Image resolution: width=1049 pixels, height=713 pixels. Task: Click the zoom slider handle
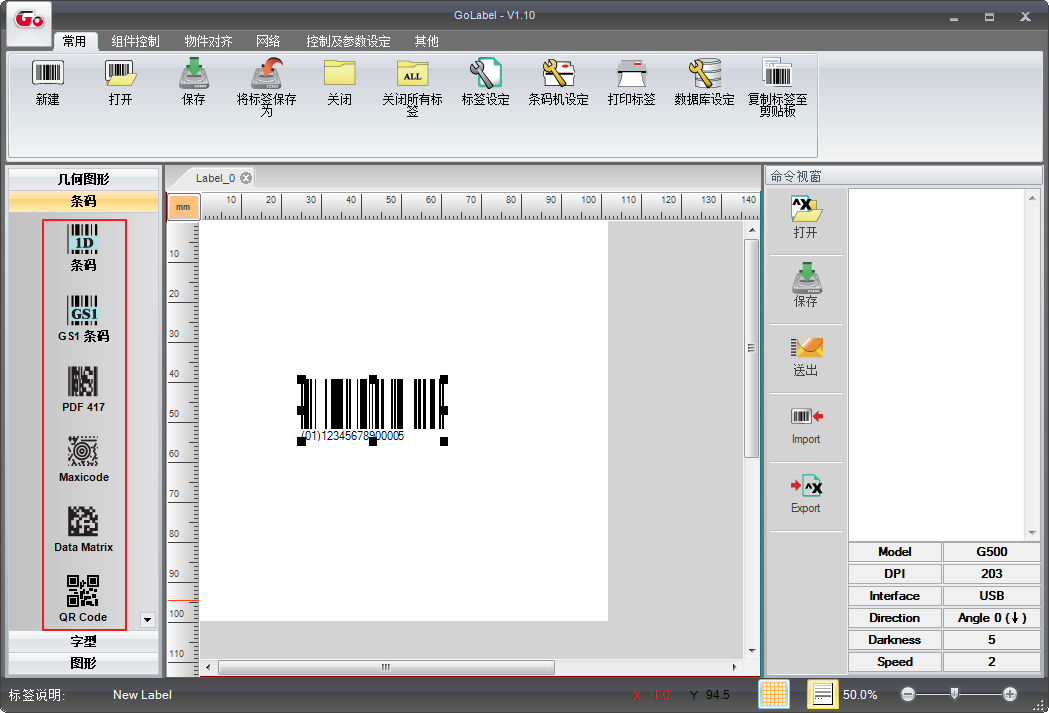point(955,693)
